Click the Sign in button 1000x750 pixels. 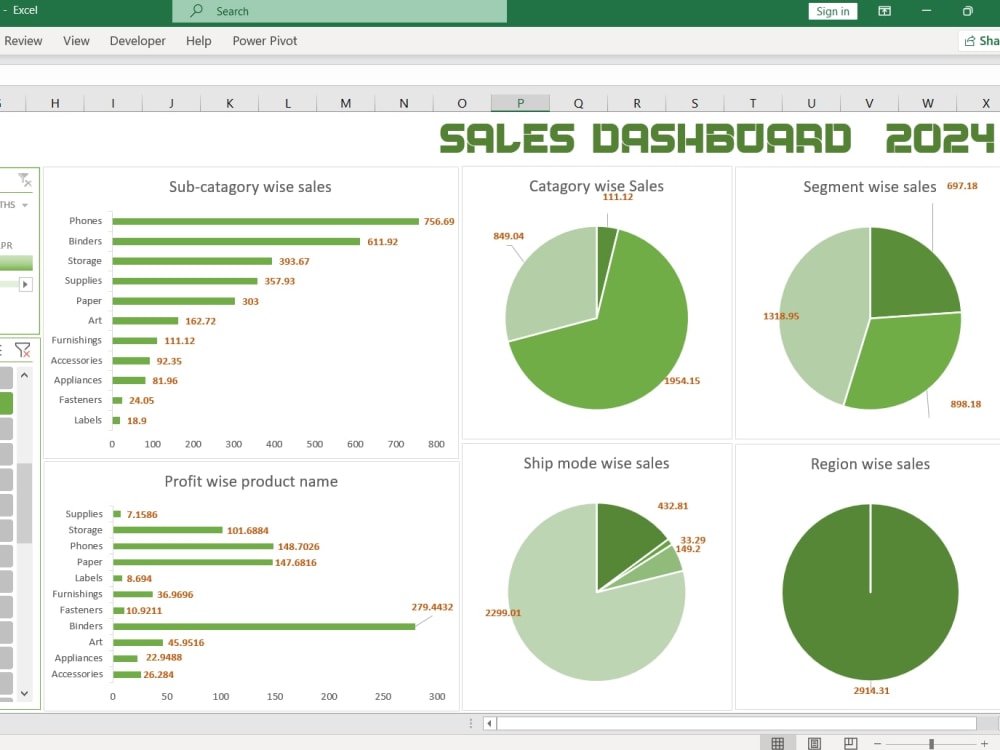coord(833,11)
